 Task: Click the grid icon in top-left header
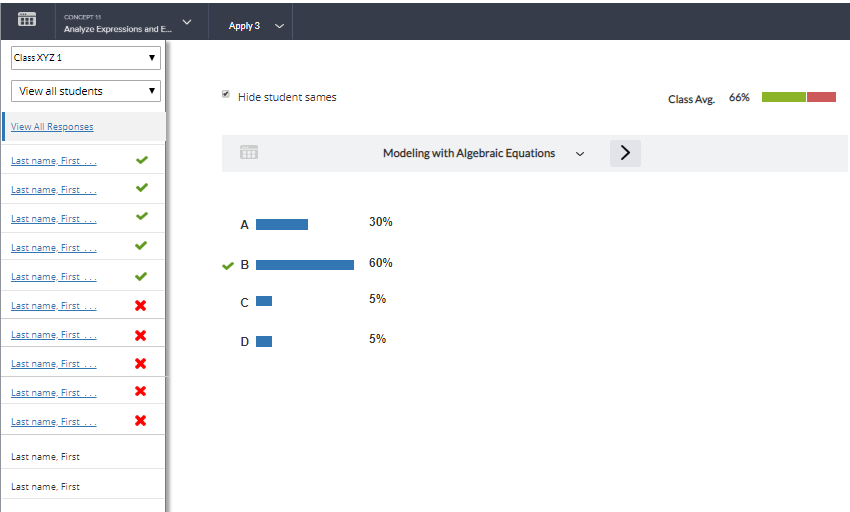(27, 20)
